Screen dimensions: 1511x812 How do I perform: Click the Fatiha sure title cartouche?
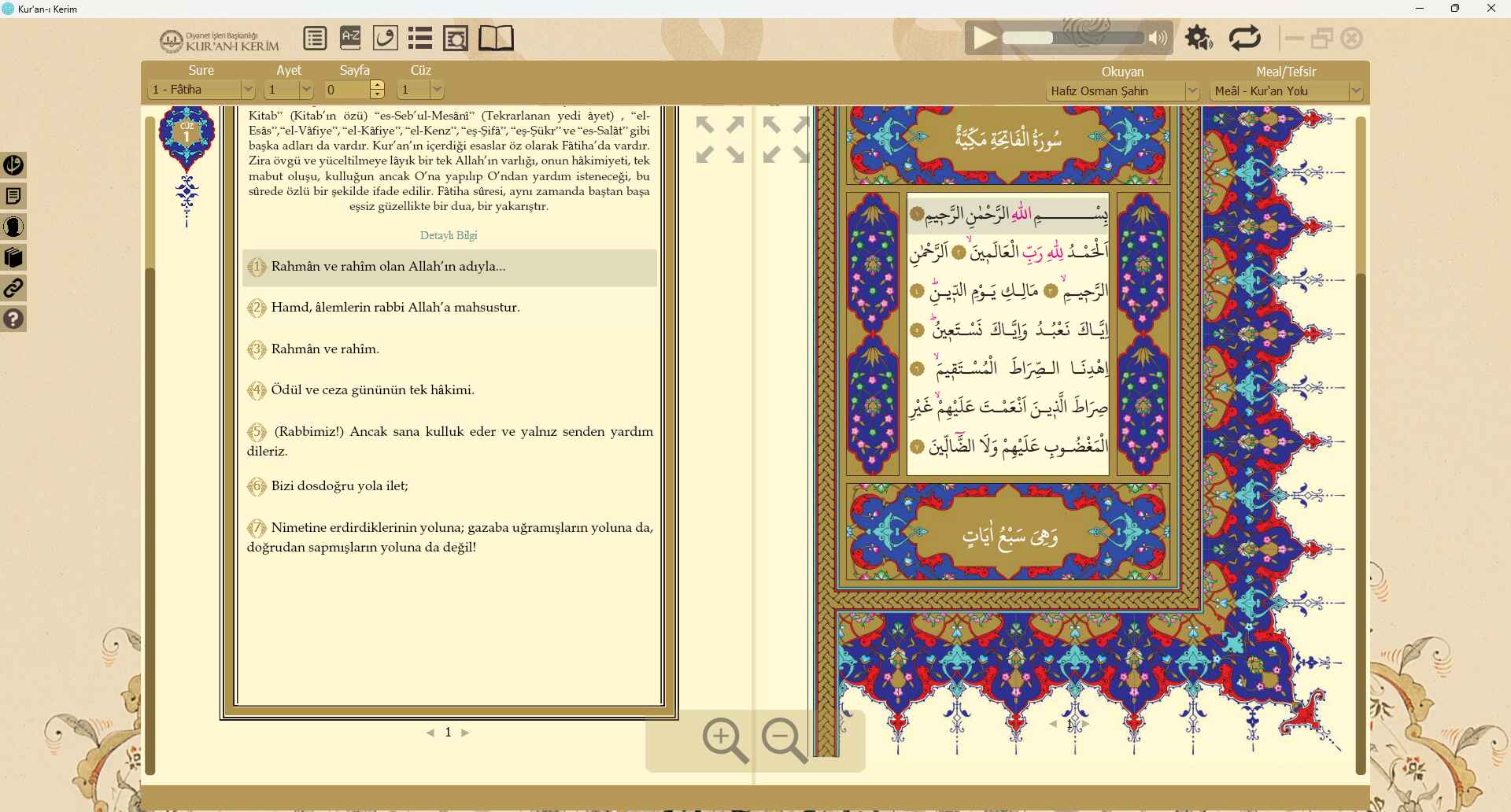(x=1008, y=139)
